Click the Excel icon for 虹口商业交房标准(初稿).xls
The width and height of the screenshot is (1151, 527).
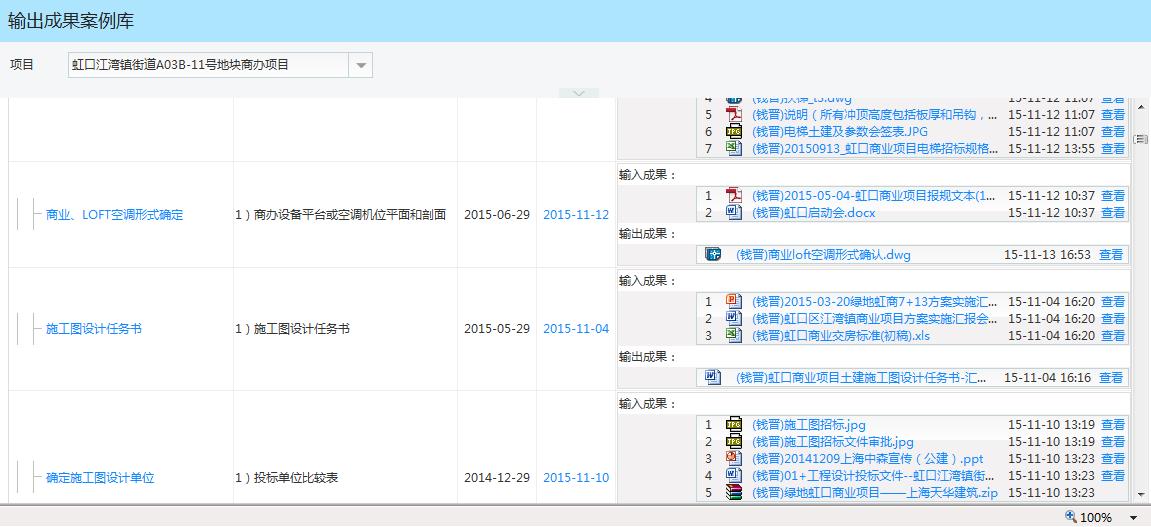pyautogui.click(x=734, y=336)
